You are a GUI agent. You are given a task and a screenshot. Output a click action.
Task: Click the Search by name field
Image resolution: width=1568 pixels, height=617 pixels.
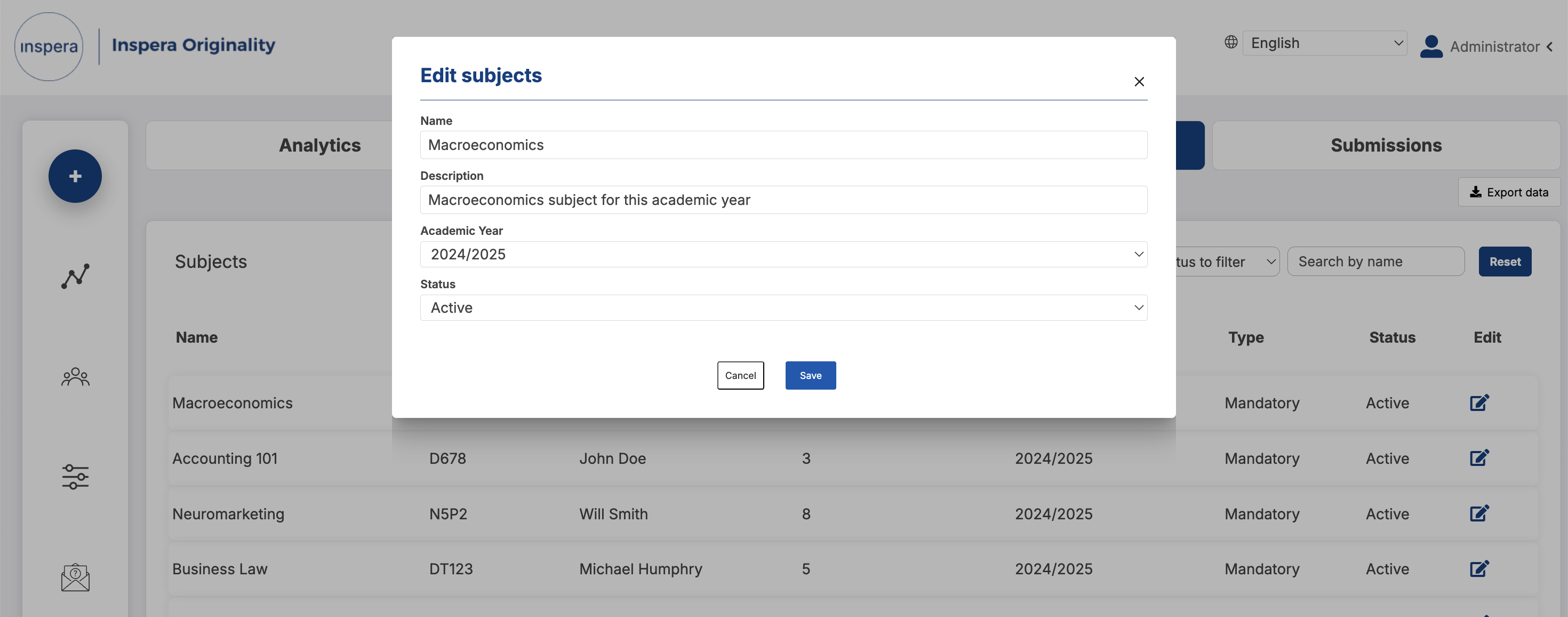coord(1375,262)
